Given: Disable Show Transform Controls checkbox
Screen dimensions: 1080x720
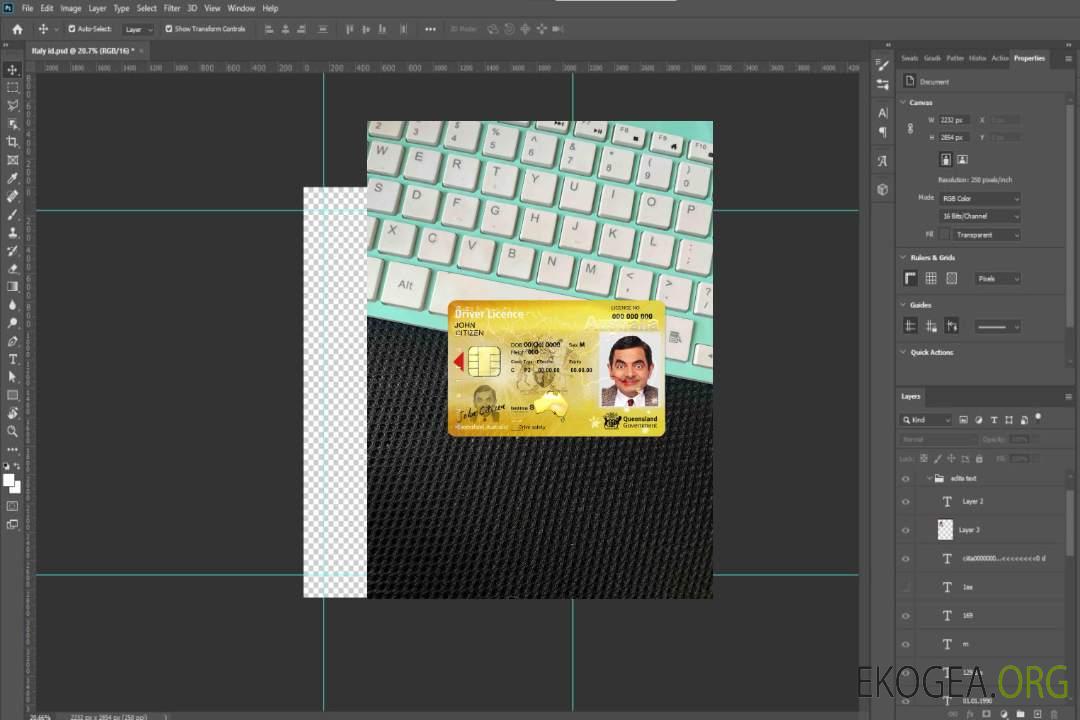Looking at the screenshot, I should (169, 29).
